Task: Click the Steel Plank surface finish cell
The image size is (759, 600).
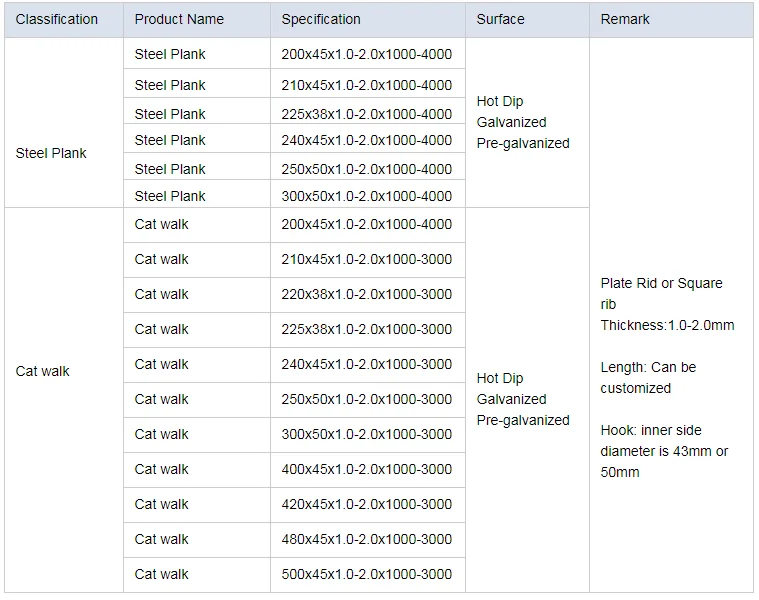Action: pyautogui.click(x=523, y=122)
